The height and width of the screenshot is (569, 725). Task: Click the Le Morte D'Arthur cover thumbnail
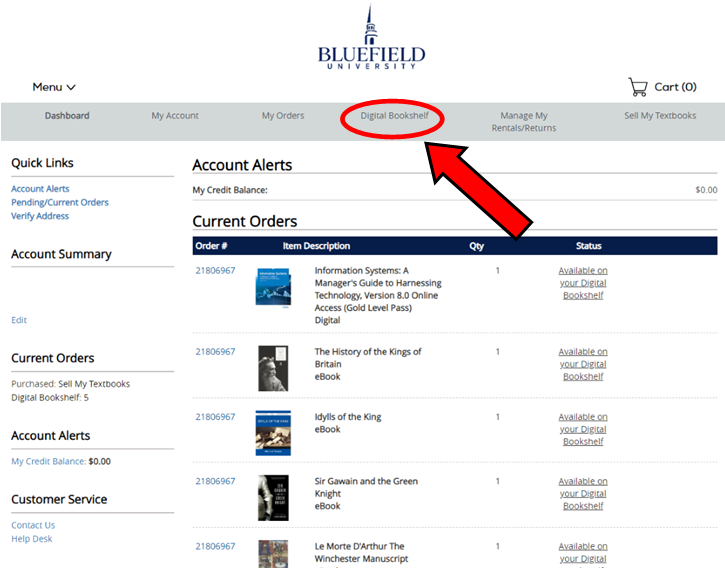coord(273,554)
